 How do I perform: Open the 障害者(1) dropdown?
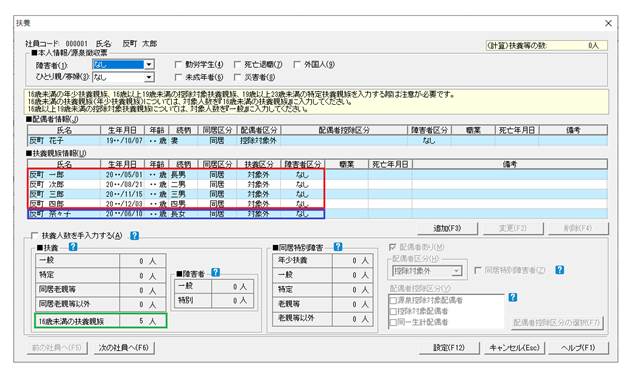click(149, 65)
